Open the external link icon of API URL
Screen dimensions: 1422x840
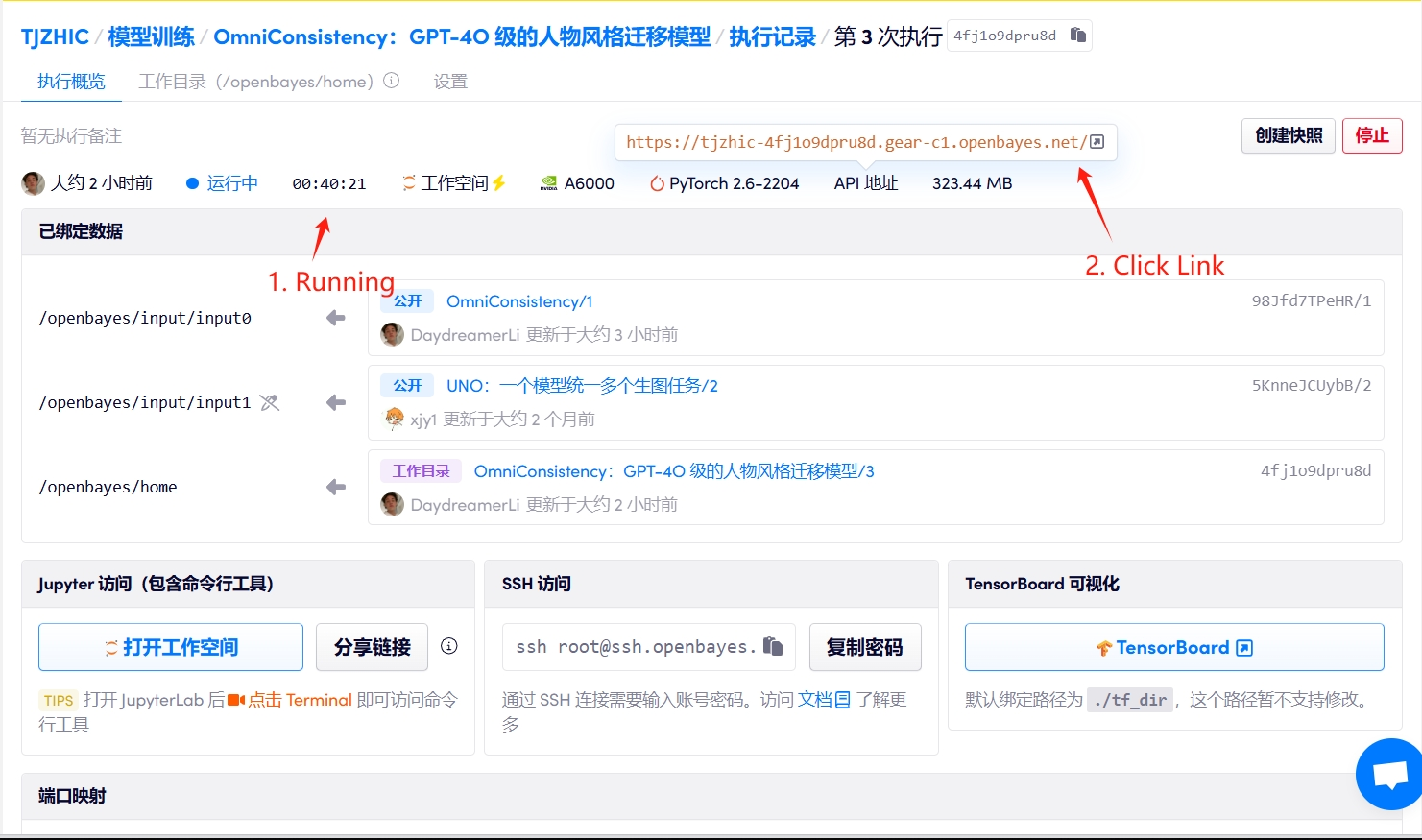pos(1097,142)
